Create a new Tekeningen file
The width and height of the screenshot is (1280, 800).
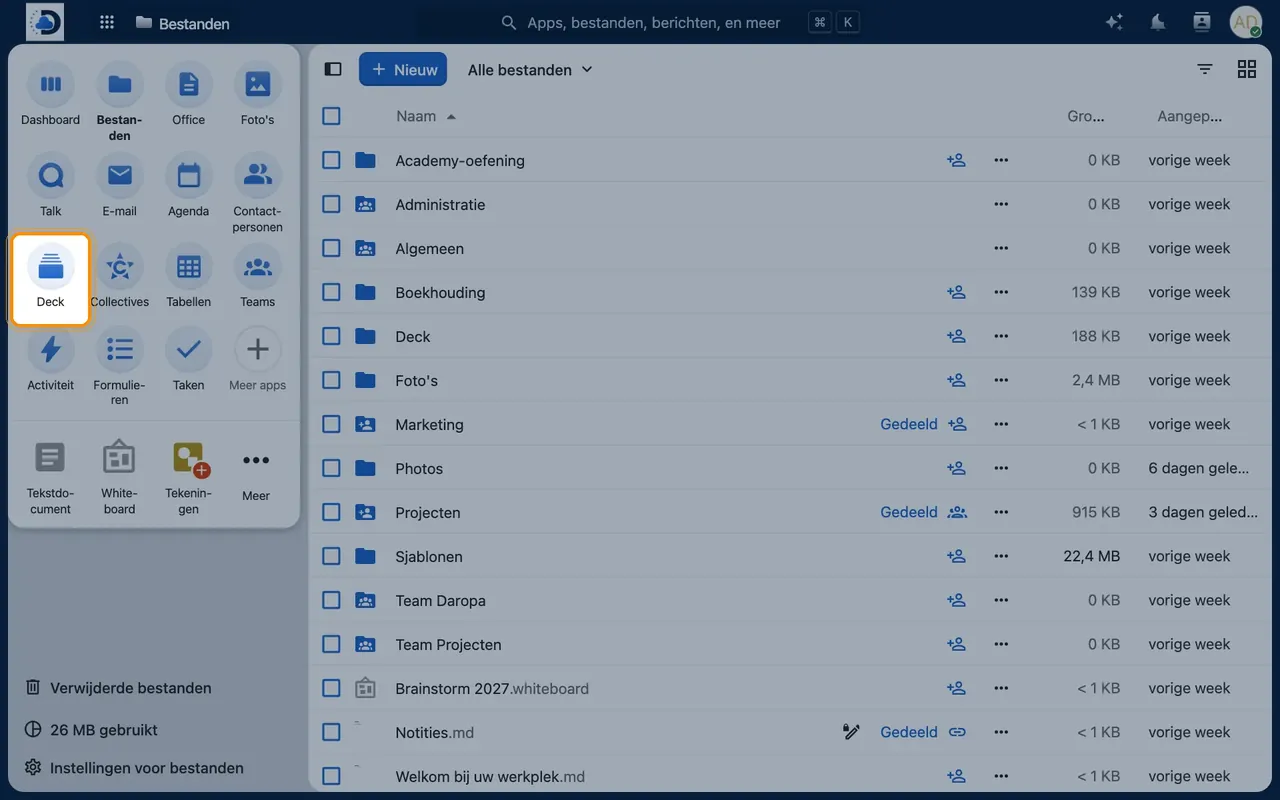tap(188, 477)
